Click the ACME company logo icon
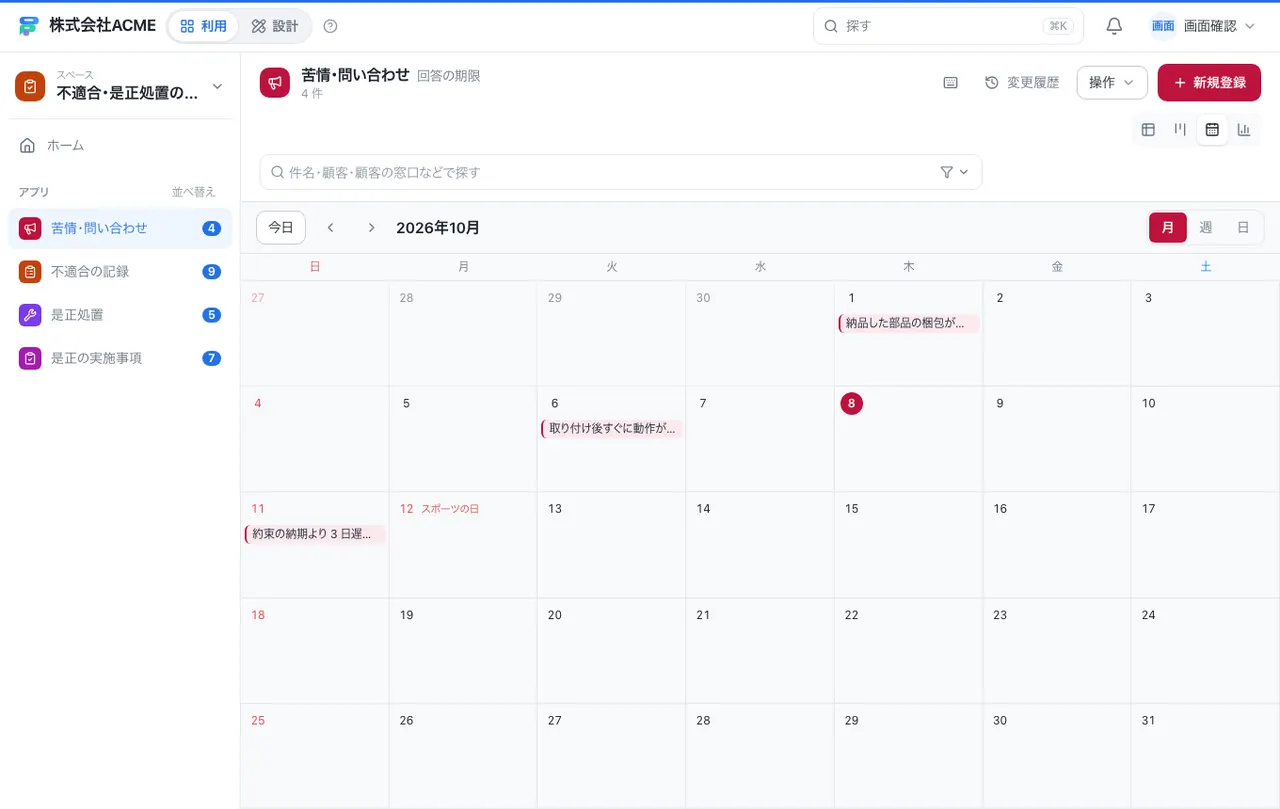This screenshot has height=809, width=1280. [x=28, y=26]
